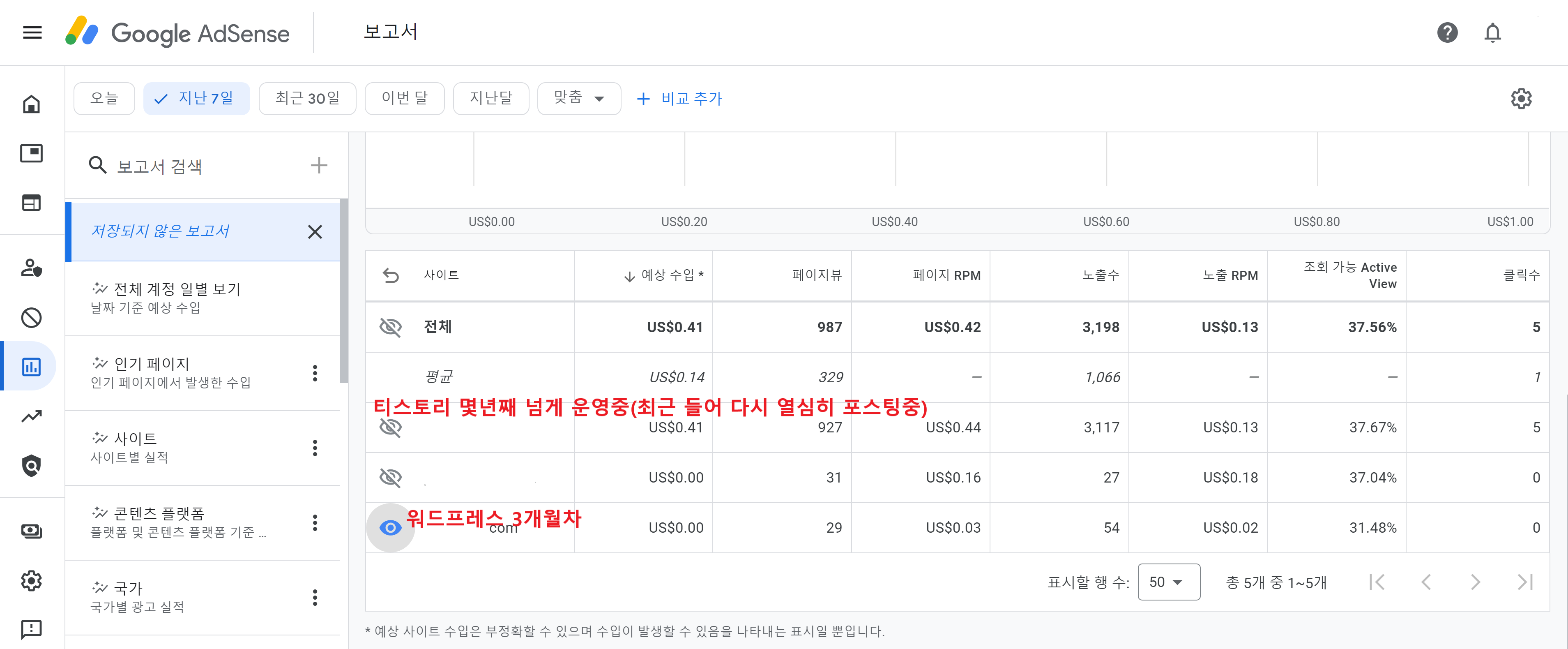Sort by 조회 가능 Active View column
This screenshot has width=1568, height=649.
click(1350, 276)
